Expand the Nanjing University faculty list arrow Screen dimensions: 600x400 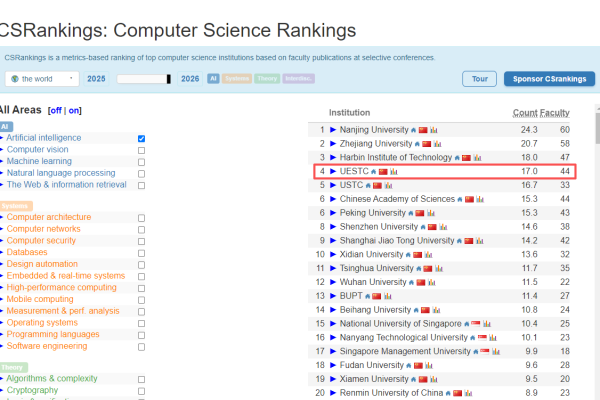[x=333, y=130]
